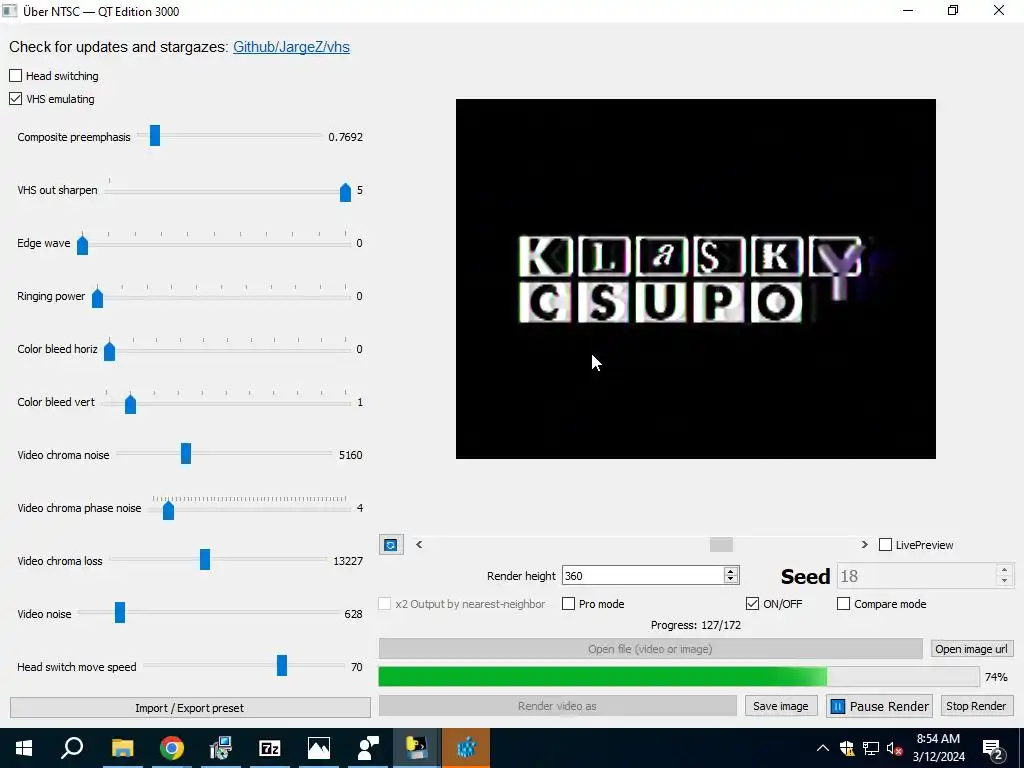Click Video chroma phase noise slider handle

coord(168,509)
